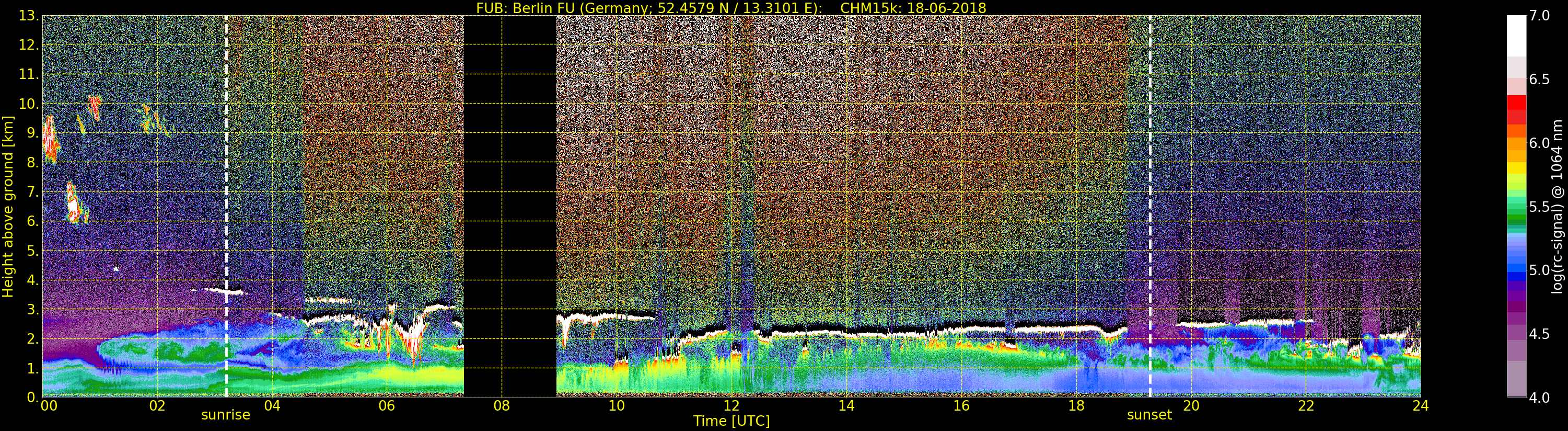Image resolution: width=1568 pixels, height=431 pixels.
Task: Click the '6.0' value on the colorbar scale
Action: pos(1540,143)
